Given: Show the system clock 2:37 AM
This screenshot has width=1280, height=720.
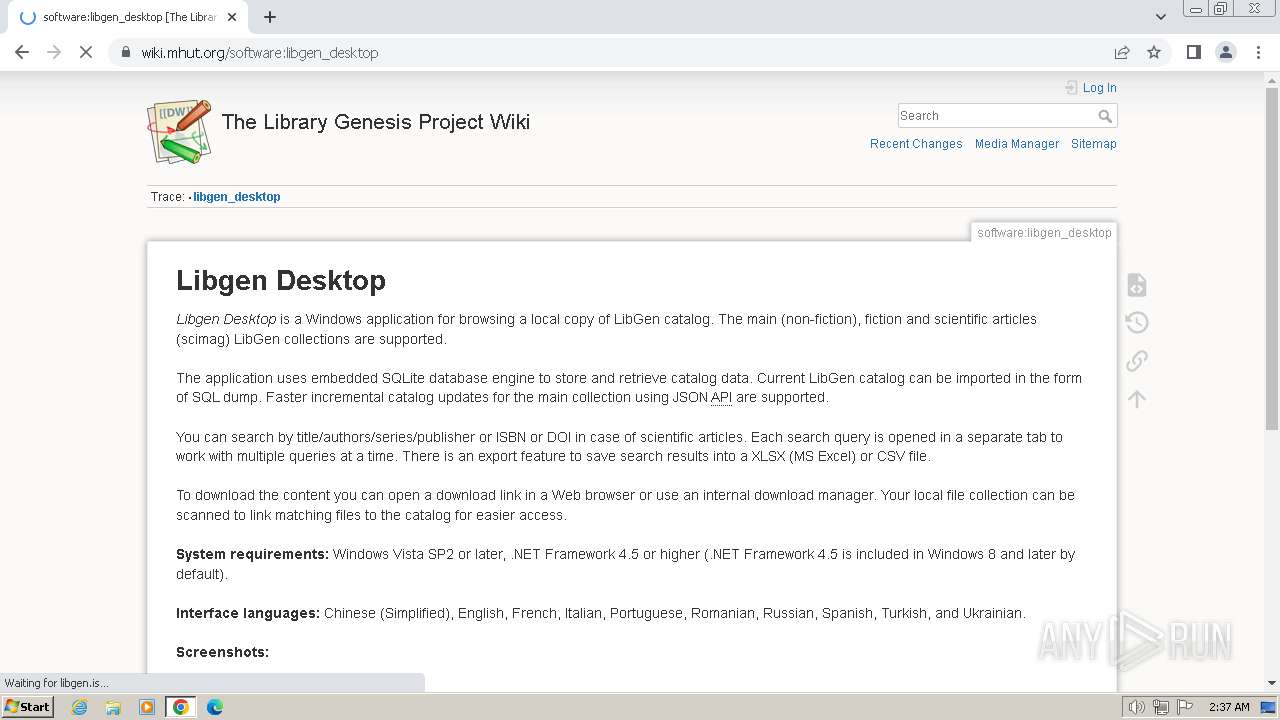Looking at the screenshot, I should point(1229,707).
